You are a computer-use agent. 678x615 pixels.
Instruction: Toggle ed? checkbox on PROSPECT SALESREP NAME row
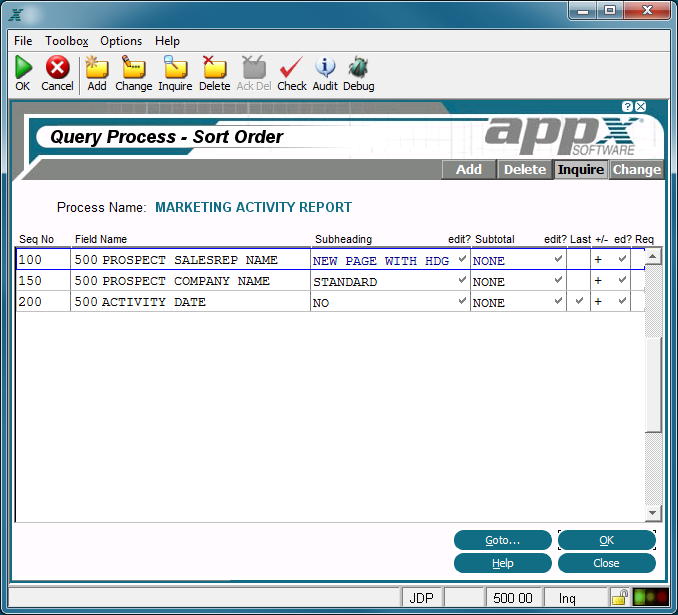tap(622, 259)
